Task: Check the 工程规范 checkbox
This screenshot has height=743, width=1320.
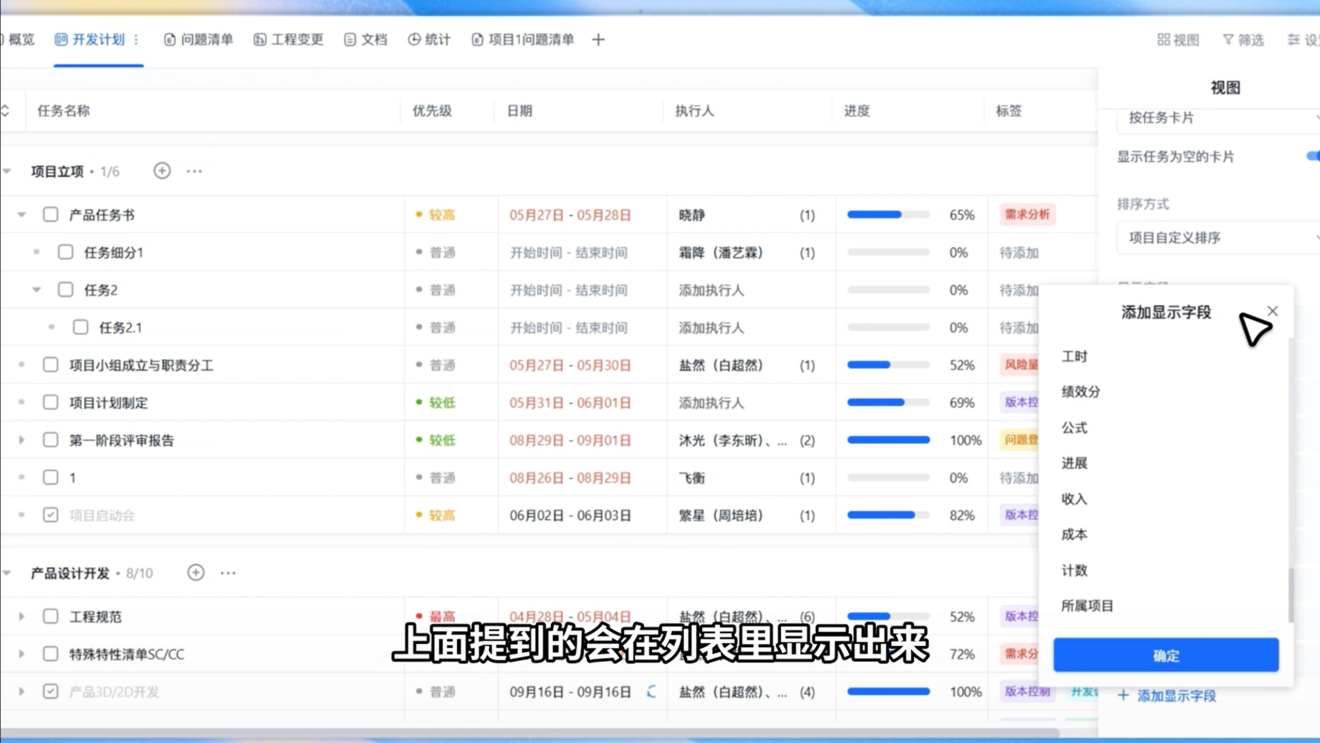Action: pos(50,617)
